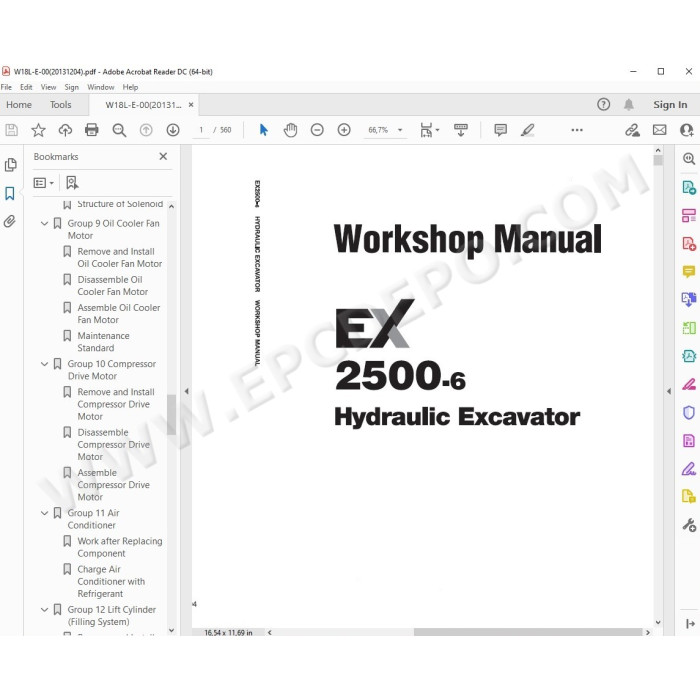The width and height of the screenshot is (700, 700).
Task: Open Remove and Install Oil Cooler Fan Motor
Action: (119, 258)
